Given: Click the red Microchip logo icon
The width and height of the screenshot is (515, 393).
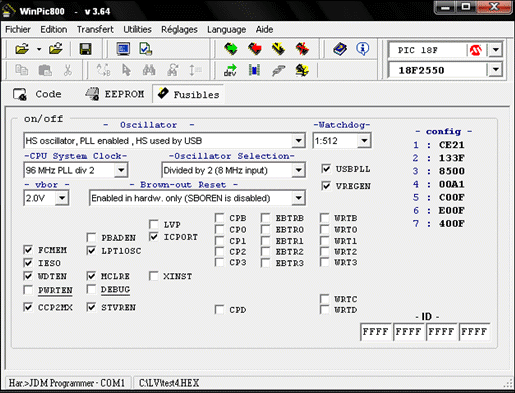Looking at the screenshot, I should tap(476, 50).
